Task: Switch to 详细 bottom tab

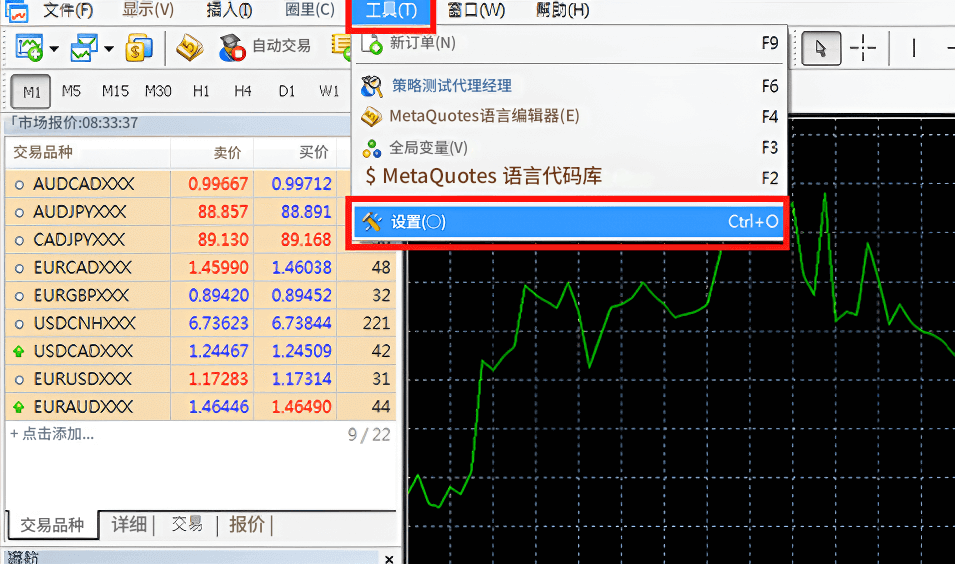Action: point(129,524)
